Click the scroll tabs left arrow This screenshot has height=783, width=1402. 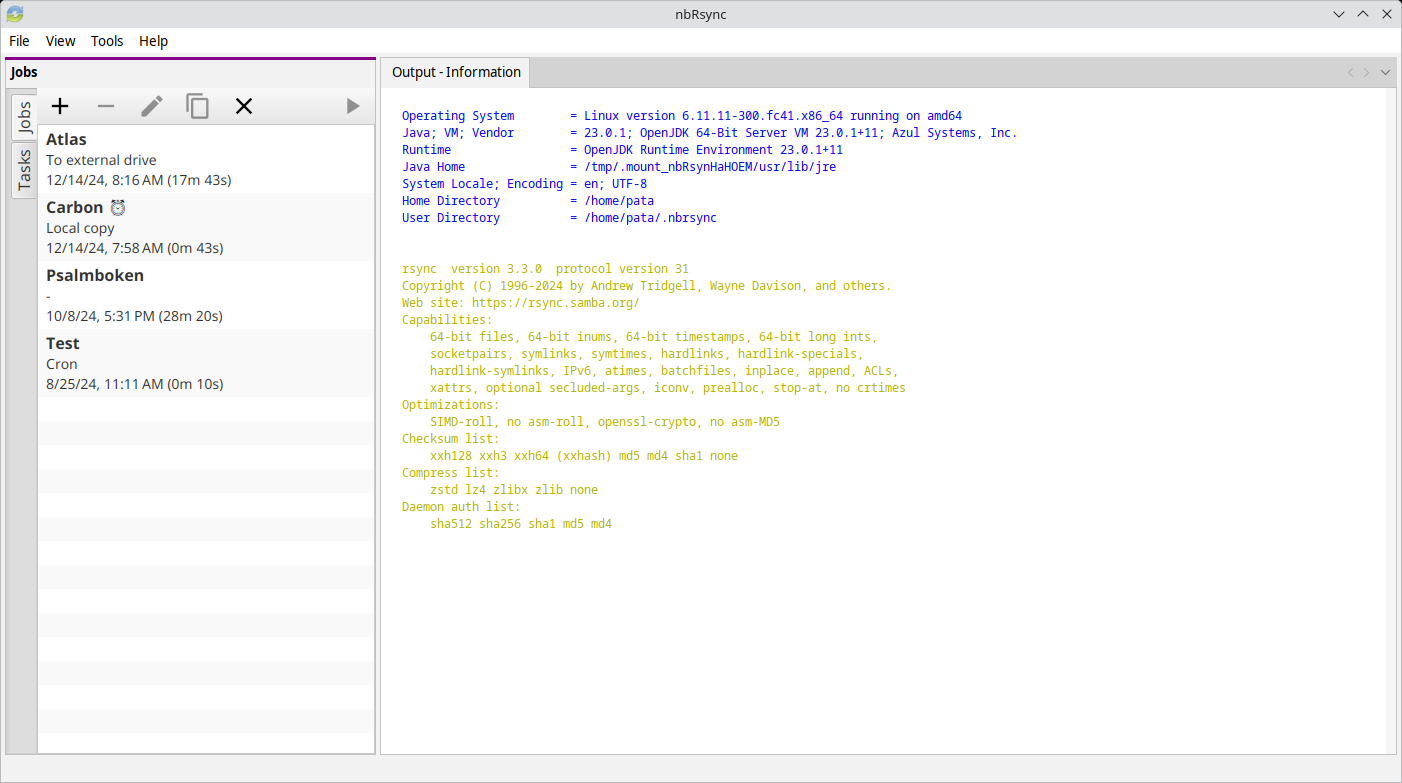tap(1351, 72)
